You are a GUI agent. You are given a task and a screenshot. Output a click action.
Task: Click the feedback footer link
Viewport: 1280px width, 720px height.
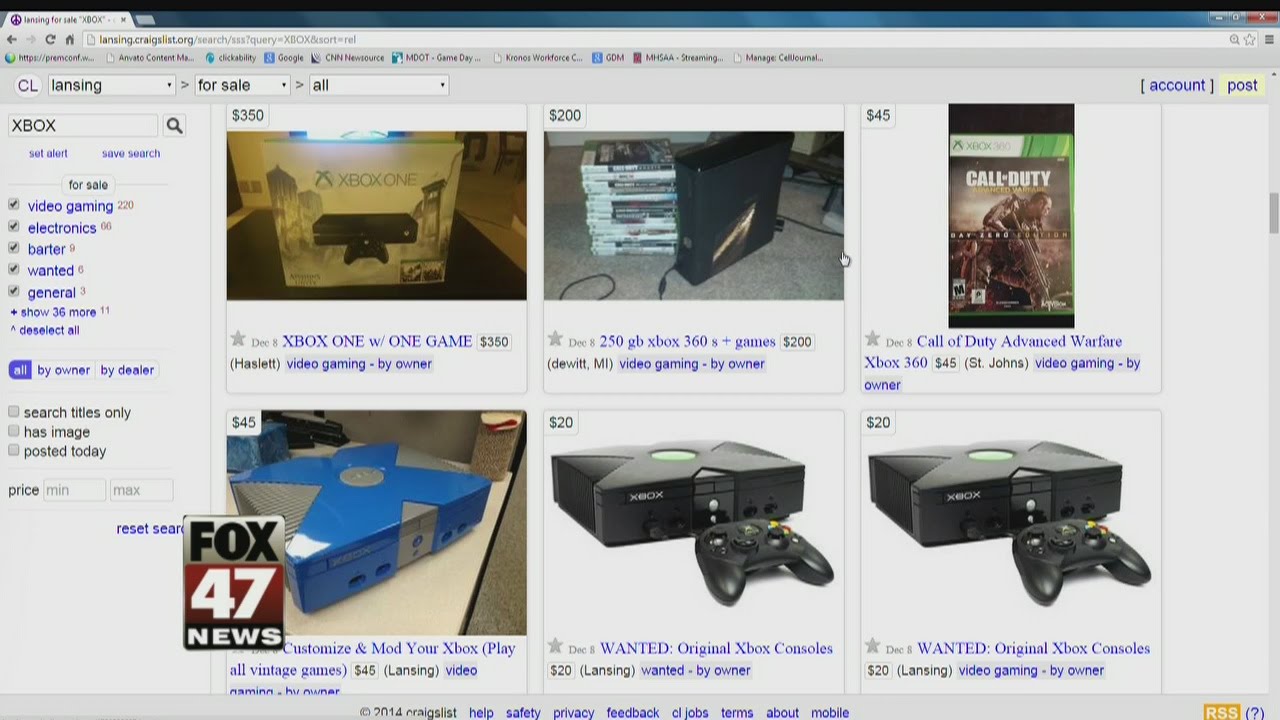632,713
